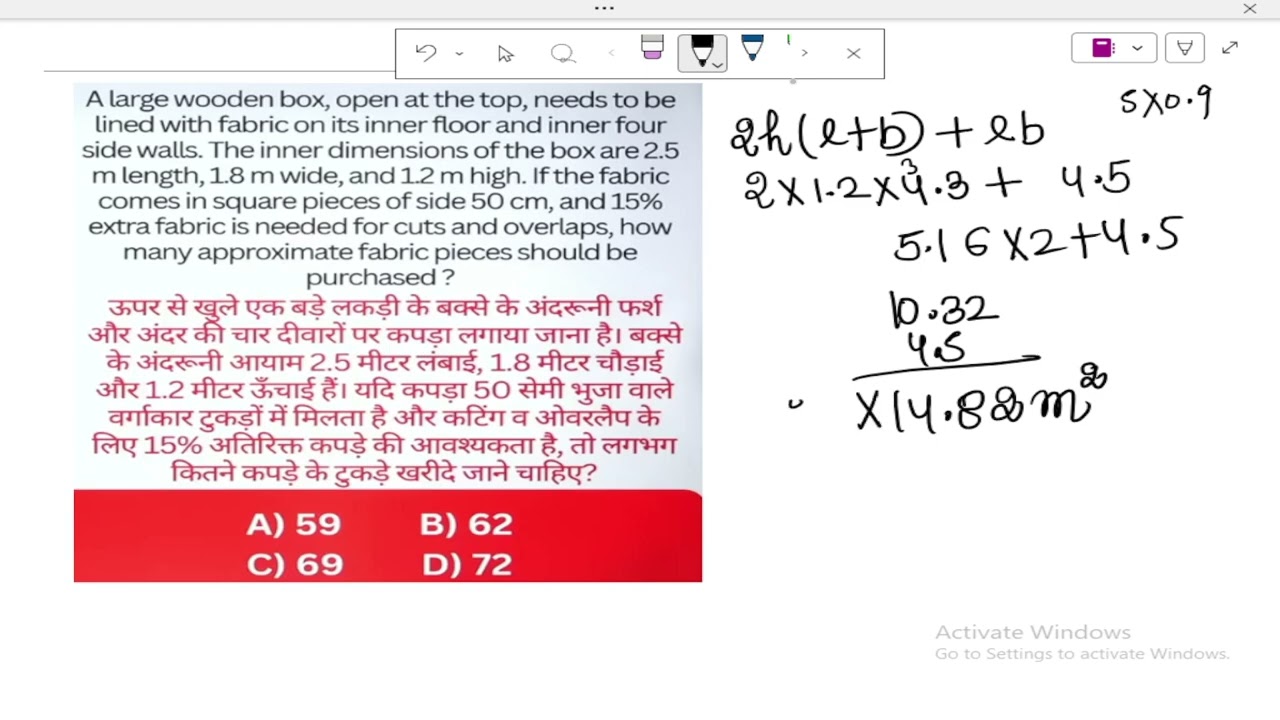Show more pens with right chevron
This screenshot has height=720, width=1280.
click(x=804, y=53)
